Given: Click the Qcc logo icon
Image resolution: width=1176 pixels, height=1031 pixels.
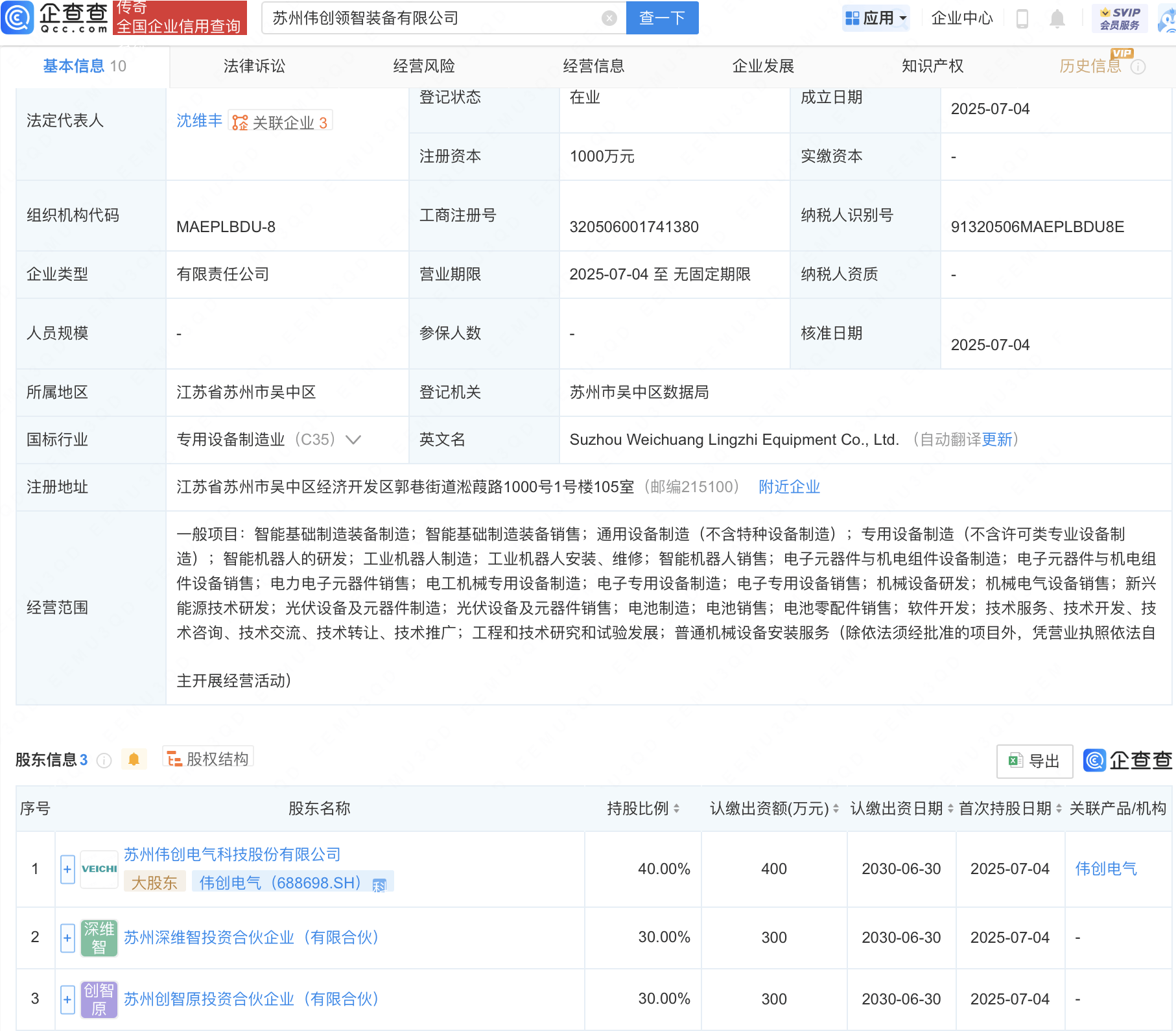Looking at the screenshot, I should coord(18,18).
